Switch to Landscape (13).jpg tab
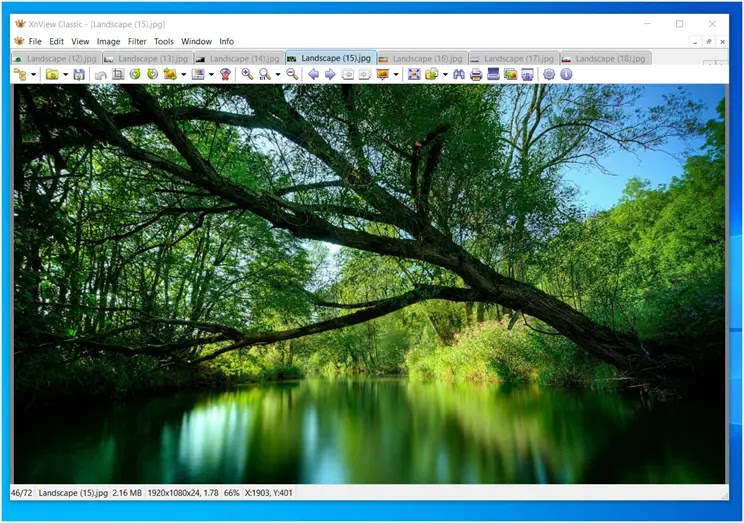The width and height of the screenshot is (744, 523). (x=147, y=59)
